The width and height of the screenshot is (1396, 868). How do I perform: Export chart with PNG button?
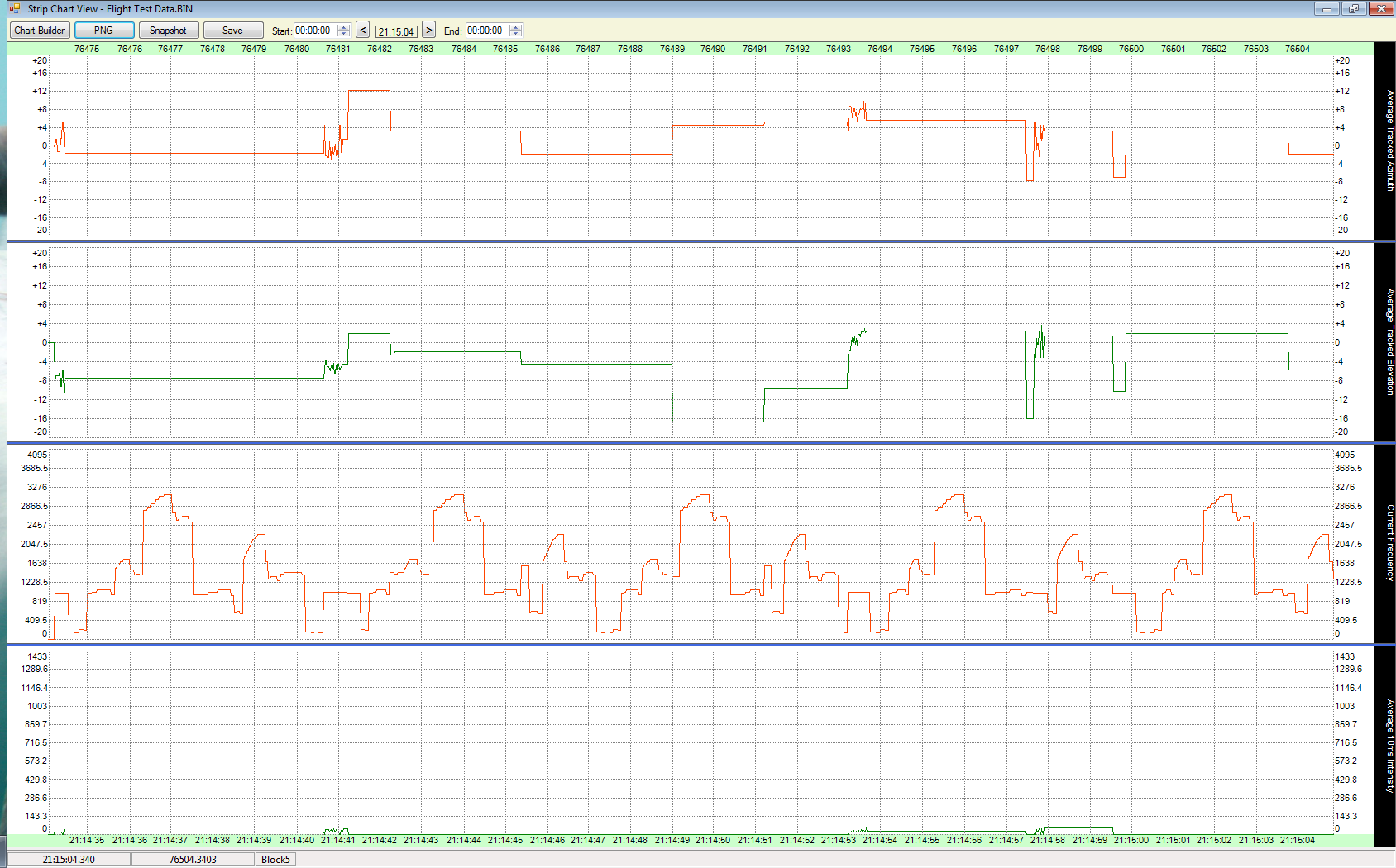[103, 31]
